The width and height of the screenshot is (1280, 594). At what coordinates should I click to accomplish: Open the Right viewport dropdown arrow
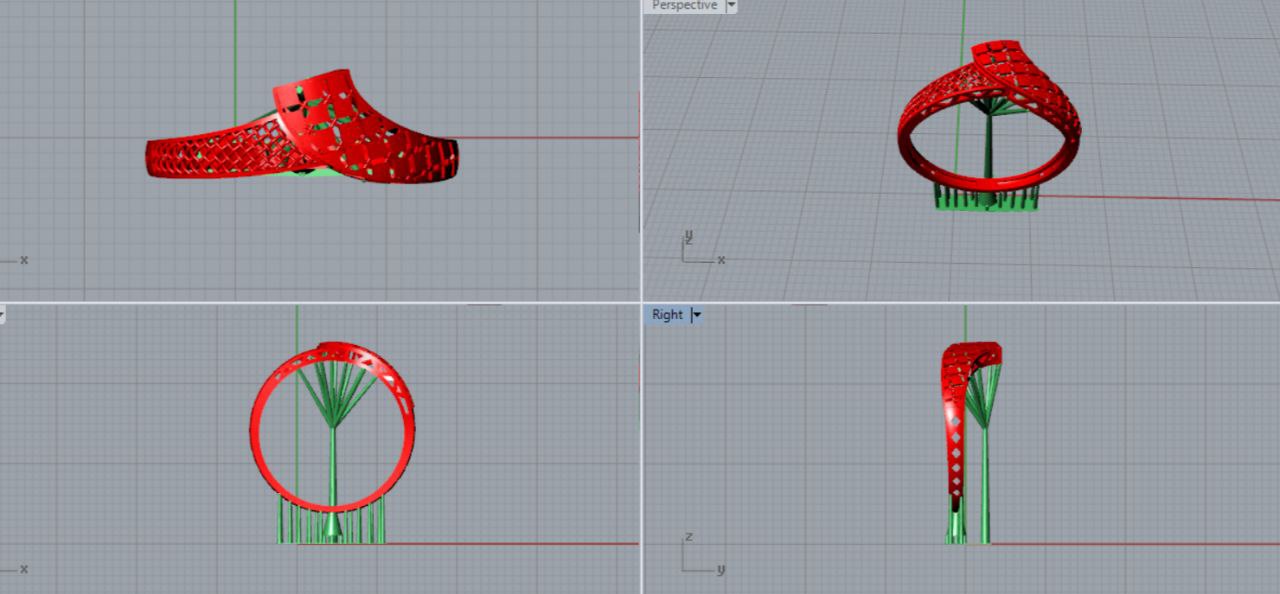pos(697,315)
